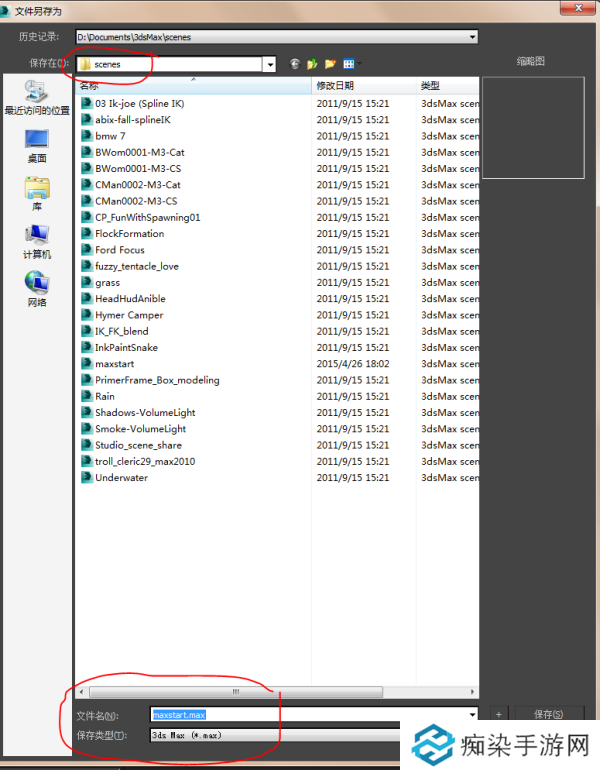The height and width of the screenshot is (770, 600).
Task: Click the file name input field
Action: [310, 715]
